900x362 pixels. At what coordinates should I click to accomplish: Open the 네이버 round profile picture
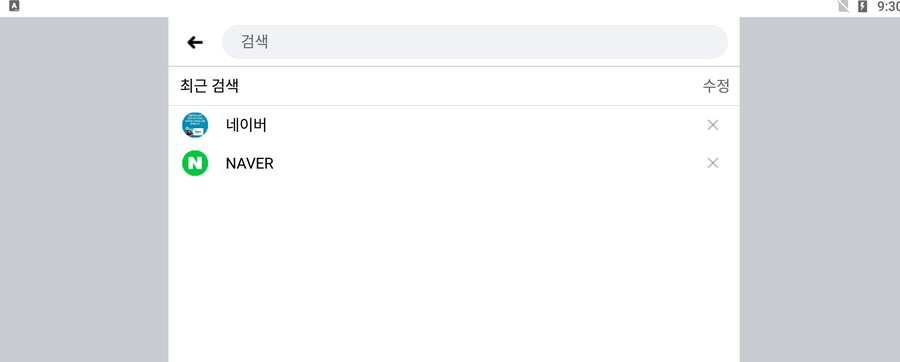[195, 125]
